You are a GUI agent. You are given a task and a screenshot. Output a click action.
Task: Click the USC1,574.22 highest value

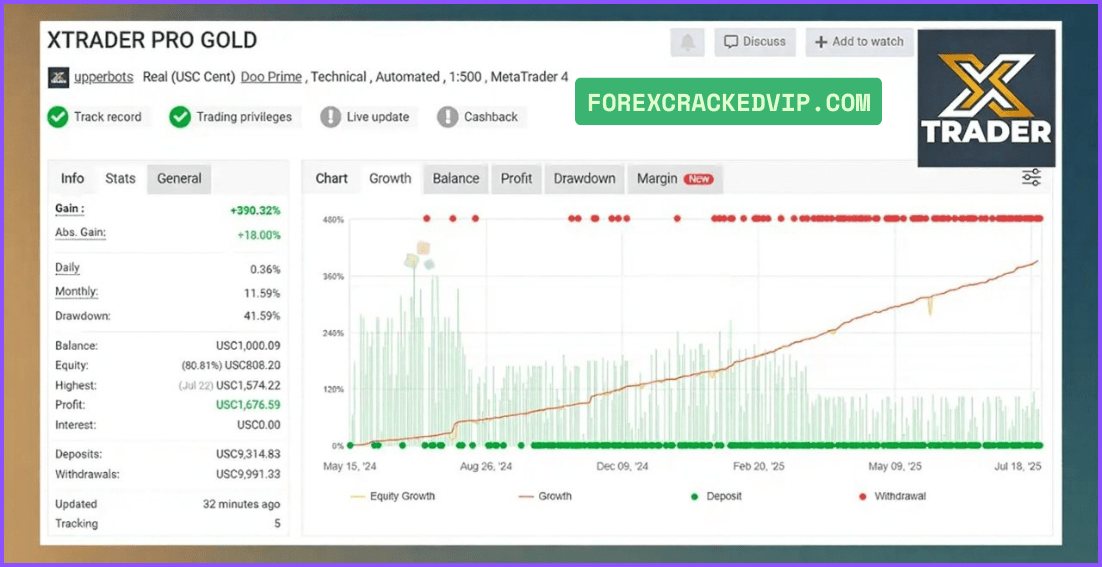coord(248,385)
